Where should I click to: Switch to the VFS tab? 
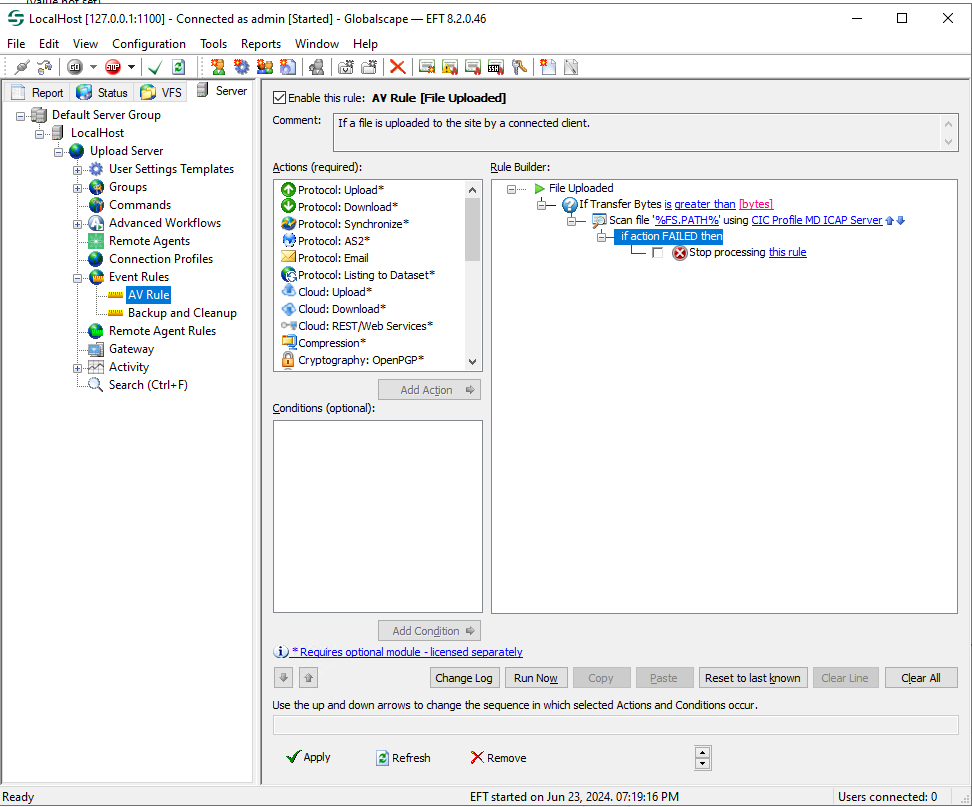pyautogui.click(x=161, y=92)
